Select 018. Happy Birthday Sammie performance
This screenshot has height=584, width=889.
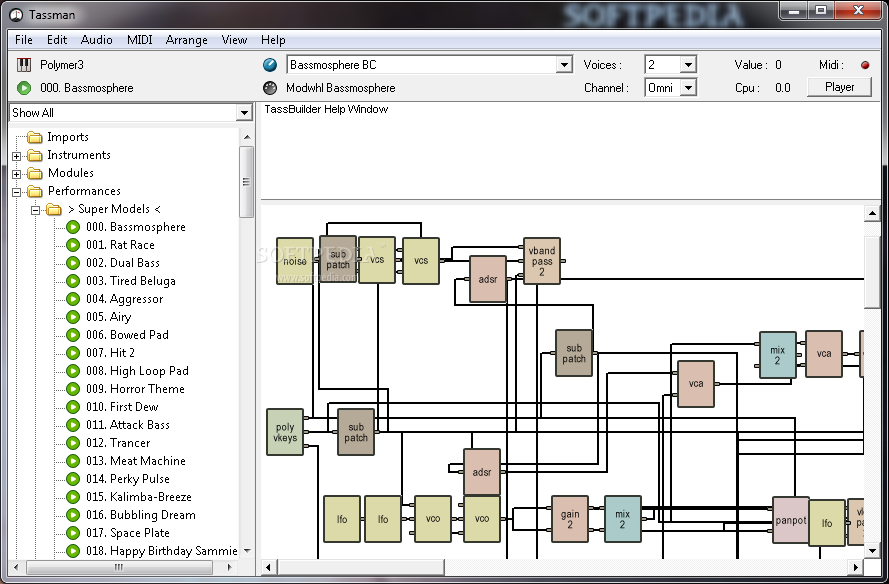[162, 551]
